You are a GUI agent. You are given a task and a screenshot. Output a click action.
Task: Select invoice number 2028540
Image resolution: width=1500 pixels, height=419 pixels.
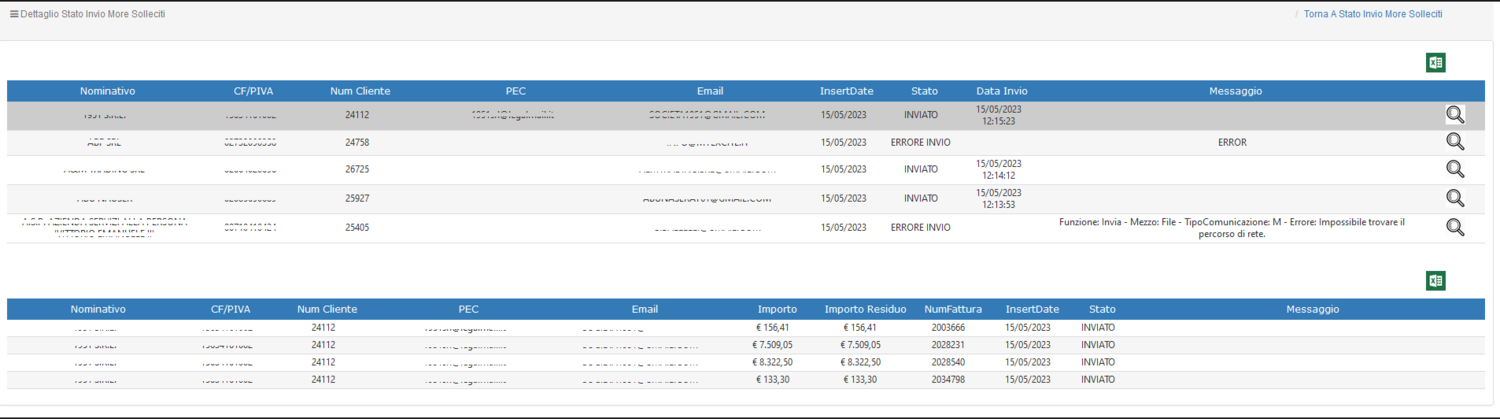[947, 362]
